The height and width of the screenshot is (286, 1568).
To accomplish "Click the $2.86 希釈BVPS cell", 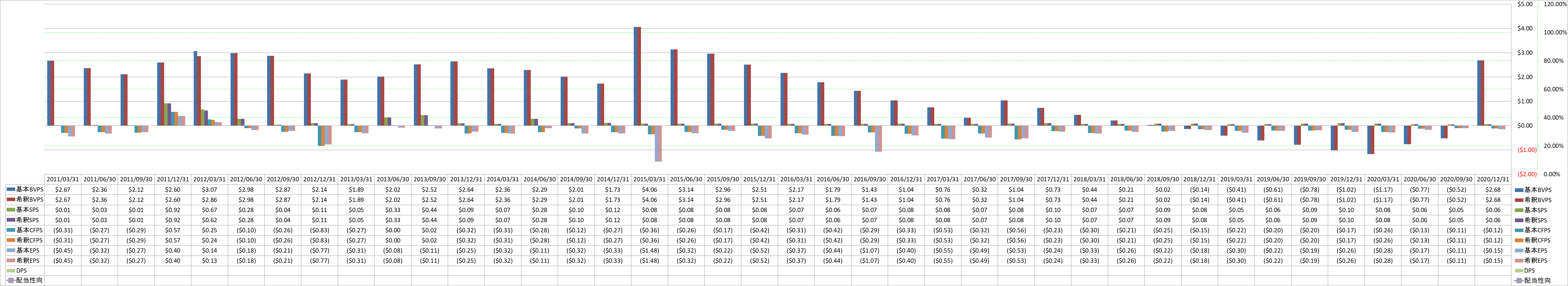I will [x=209, y=199].
